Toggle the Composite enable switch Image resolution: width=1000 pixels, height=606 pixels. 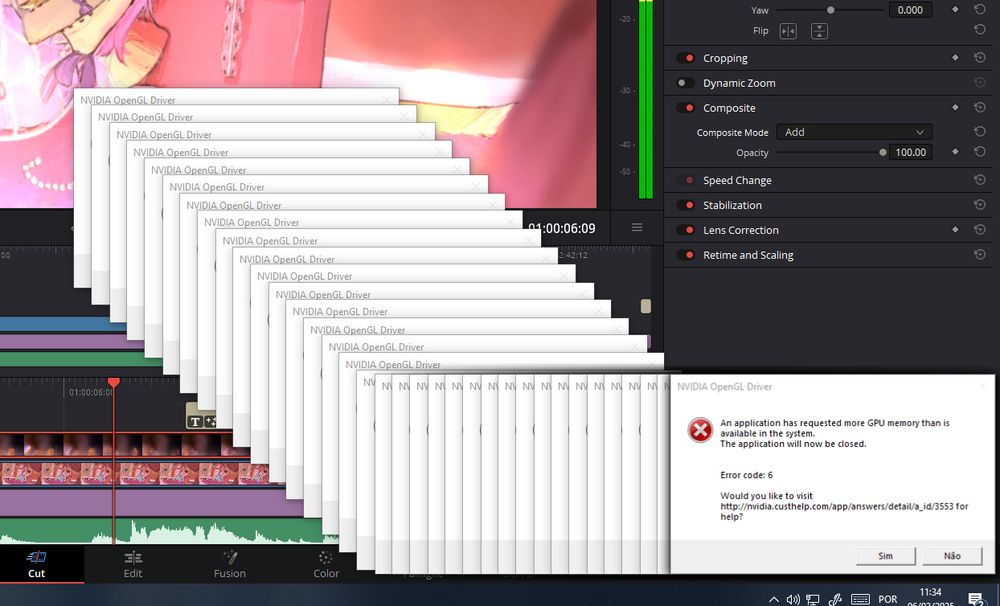(x=686, y=108)
